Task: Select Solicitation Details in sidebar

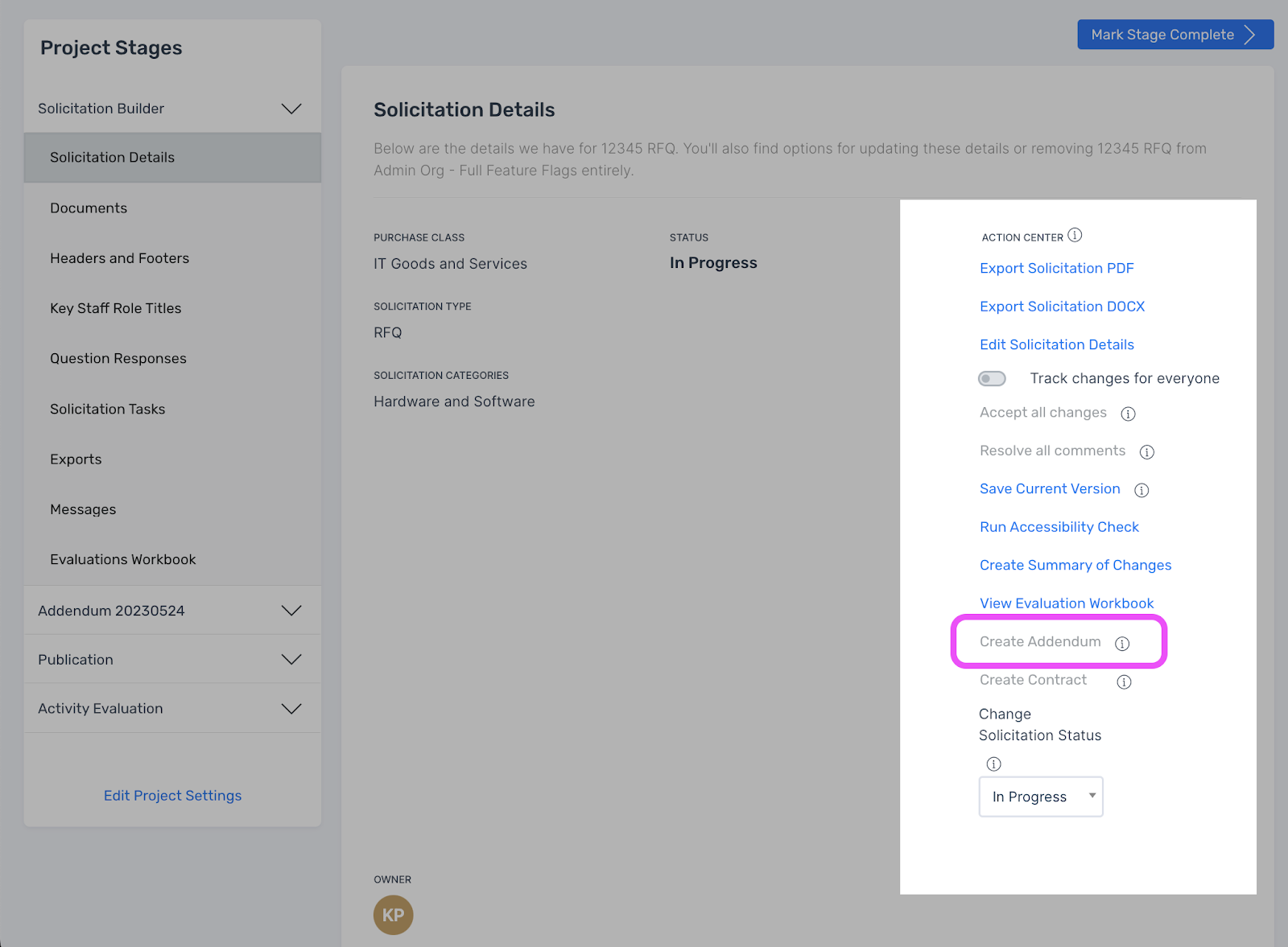Action: tap(172, 158)
